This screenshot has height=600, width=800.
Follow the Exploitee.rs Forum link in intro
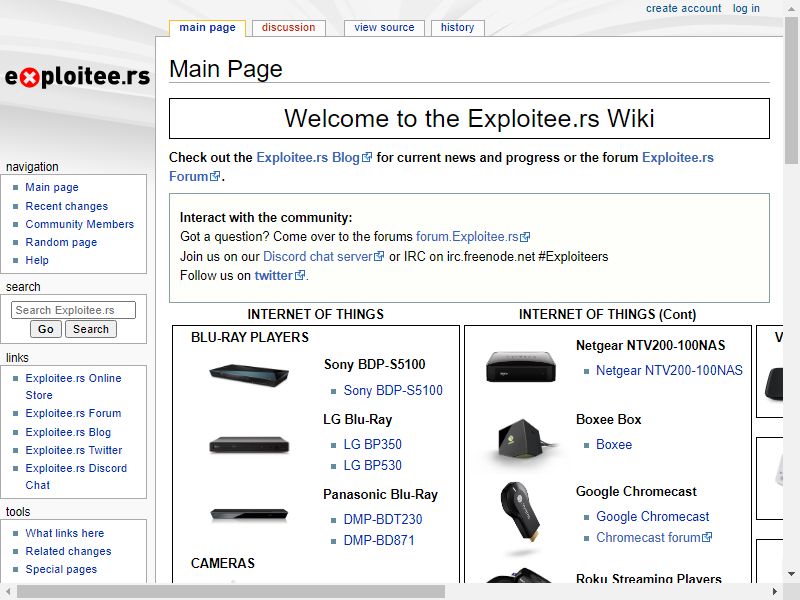pyautogui.click(x=678, y=157)
